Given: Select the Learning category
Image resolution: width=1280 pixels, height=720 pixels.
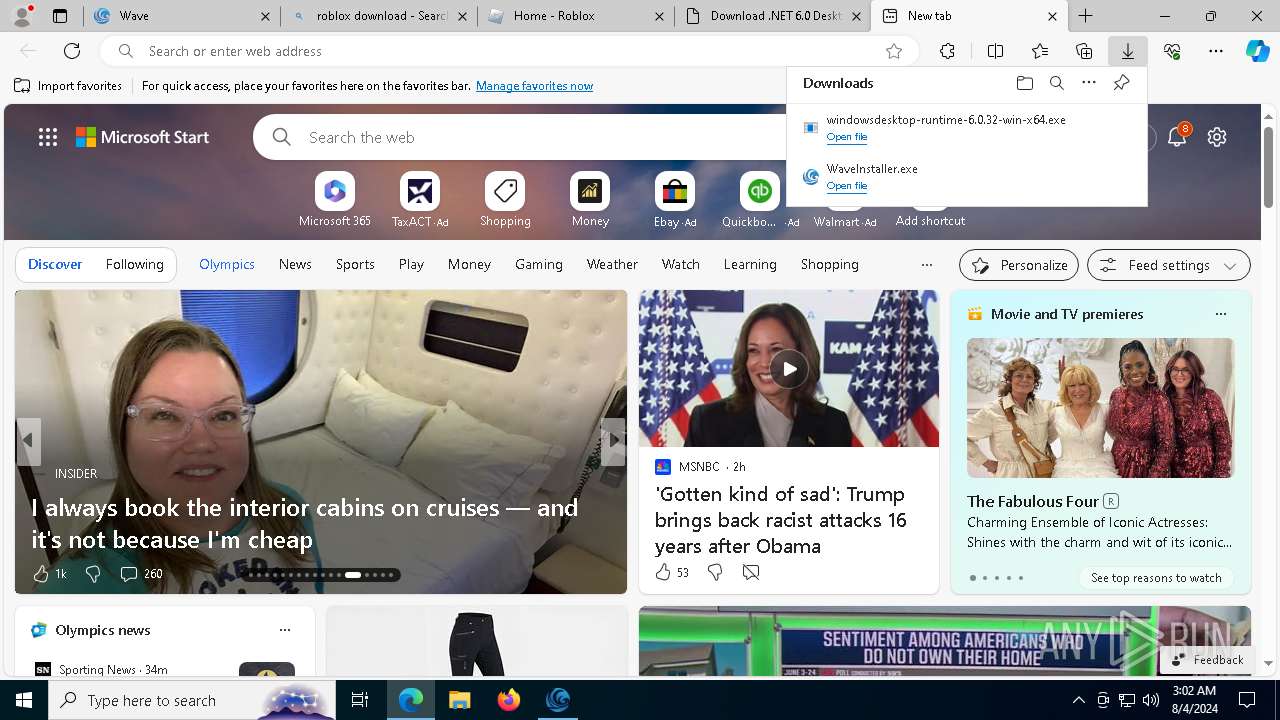Looking at the screenshot, I should click(750, 264).
